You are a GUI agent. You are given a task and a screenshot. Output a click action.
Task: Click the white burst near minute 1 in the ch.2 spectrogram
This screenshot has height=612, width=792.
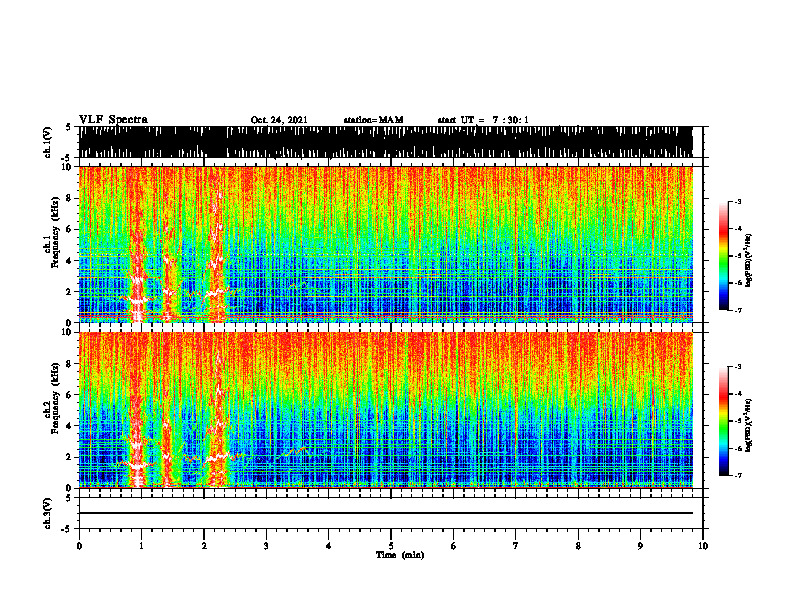coord(137,465)
